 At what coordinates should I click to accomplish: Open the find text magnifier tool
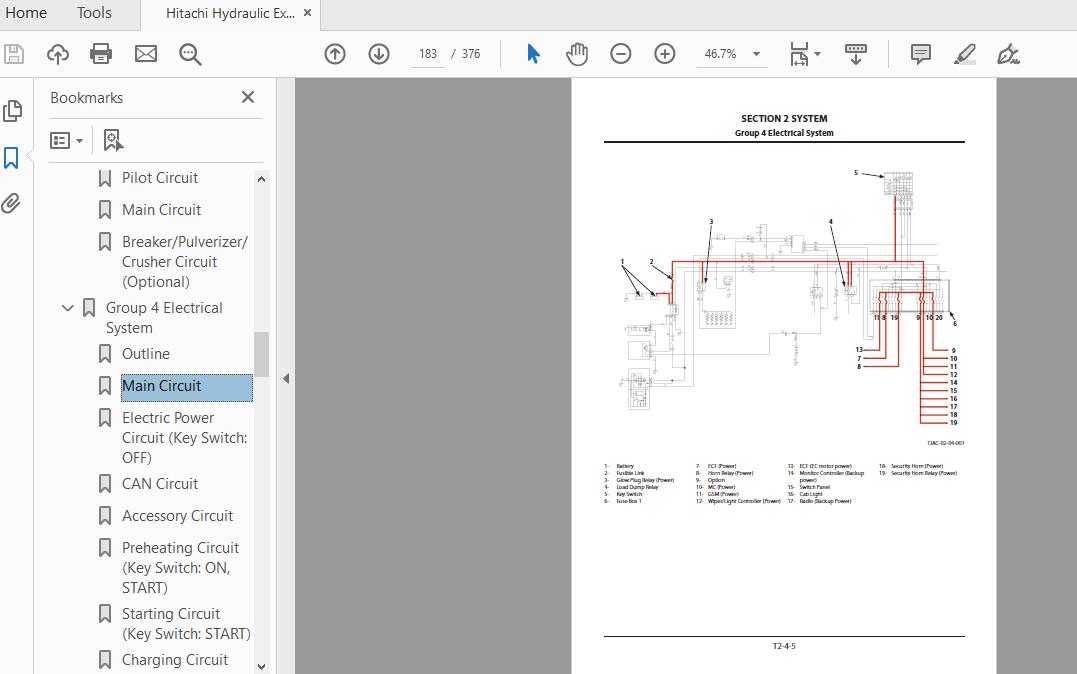tap(190, 54)
